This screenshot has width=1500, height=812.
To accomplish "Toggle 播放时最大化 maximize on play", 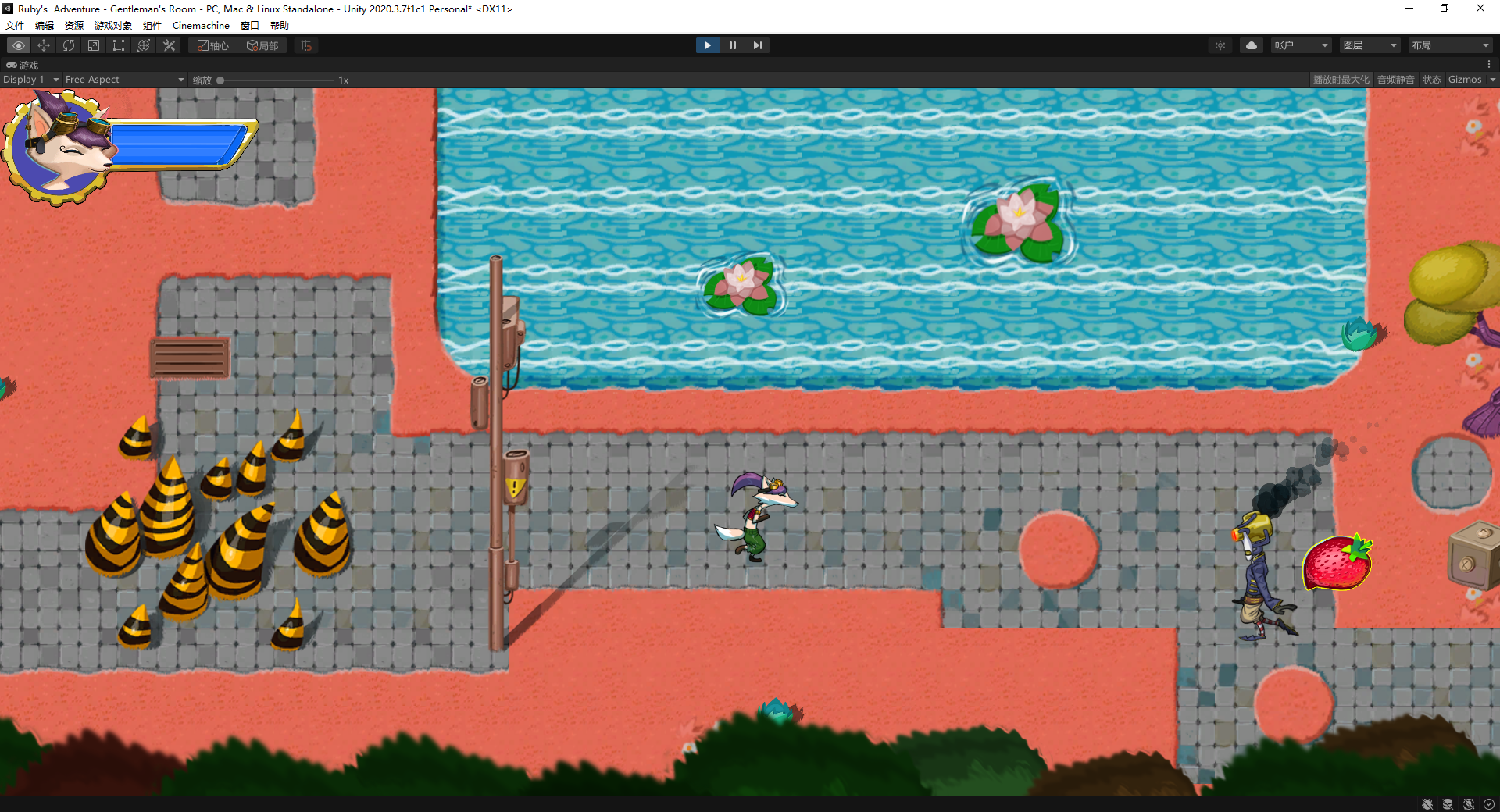I will coord(1341,80).
